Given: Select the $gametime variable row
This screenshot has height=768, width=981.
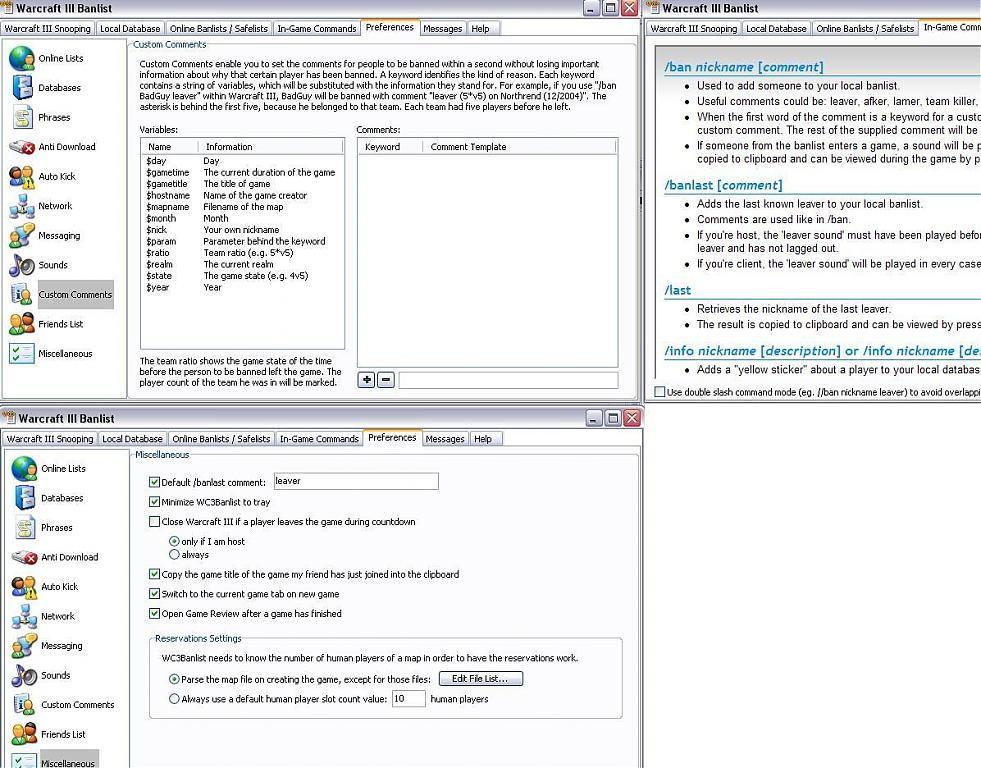Looking at the screenshot, I should tap(242, 173).
